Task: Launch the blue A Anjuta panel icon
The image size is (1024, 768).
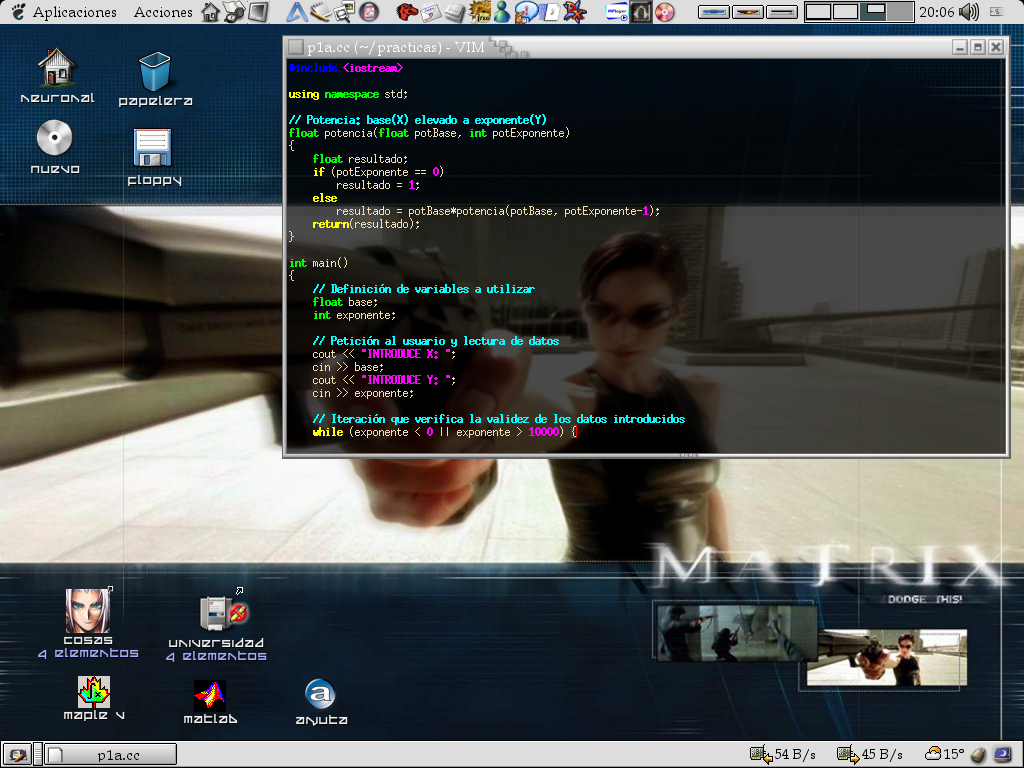Action: click(296, 12)
